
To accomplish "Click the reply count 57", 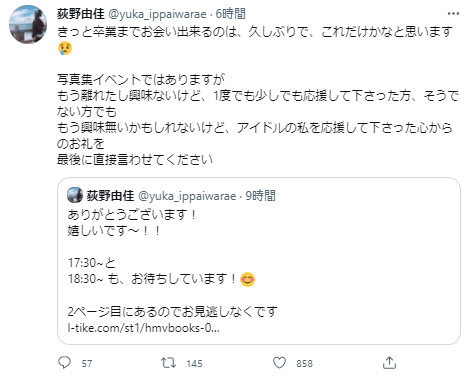I will pos(87,363).
